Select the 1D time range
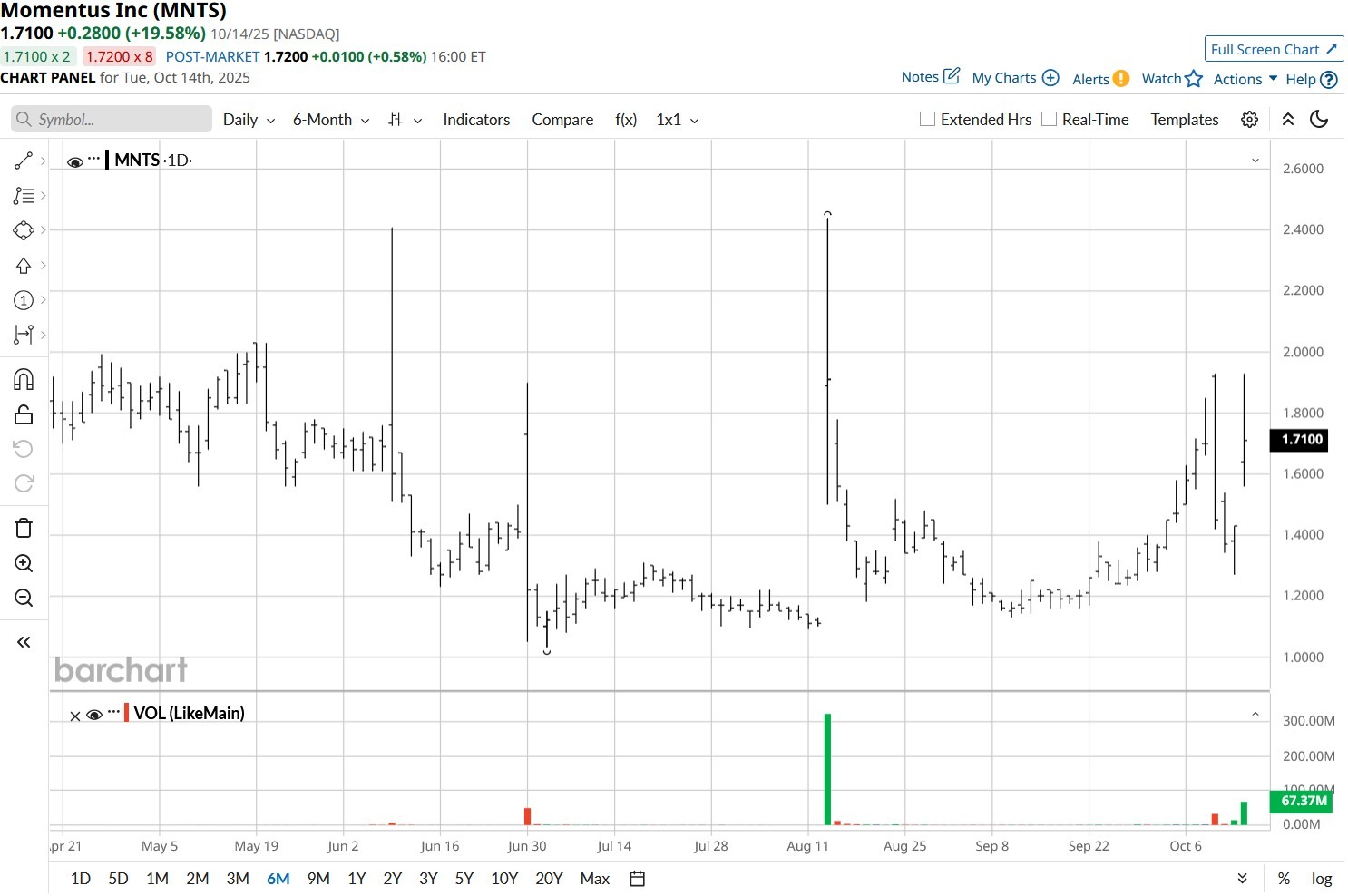The width and height of the screenshot is (1348, 896). pos(81,879)
